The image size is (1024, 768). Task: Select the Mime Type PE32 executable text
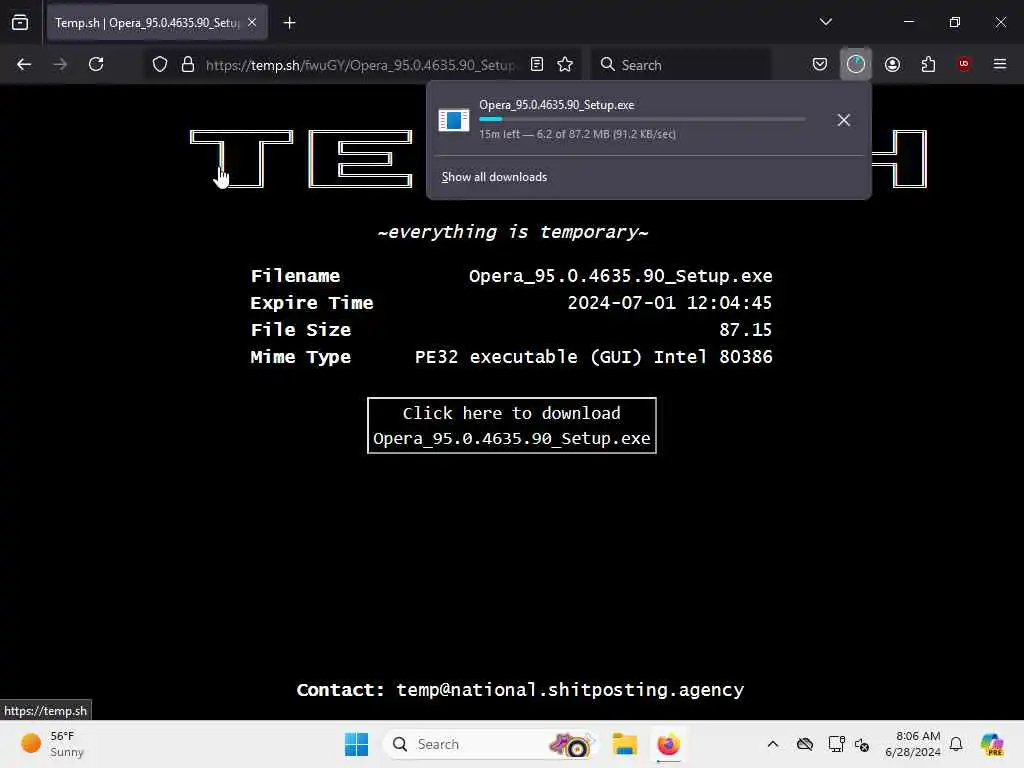point(593,357)
